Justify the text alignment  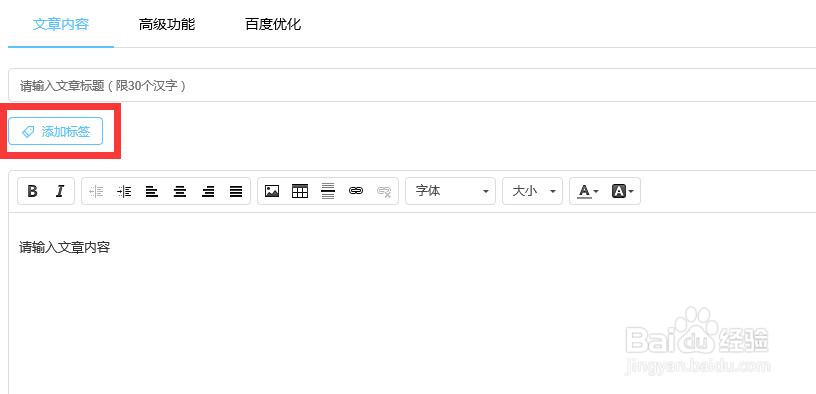(236, 192)
